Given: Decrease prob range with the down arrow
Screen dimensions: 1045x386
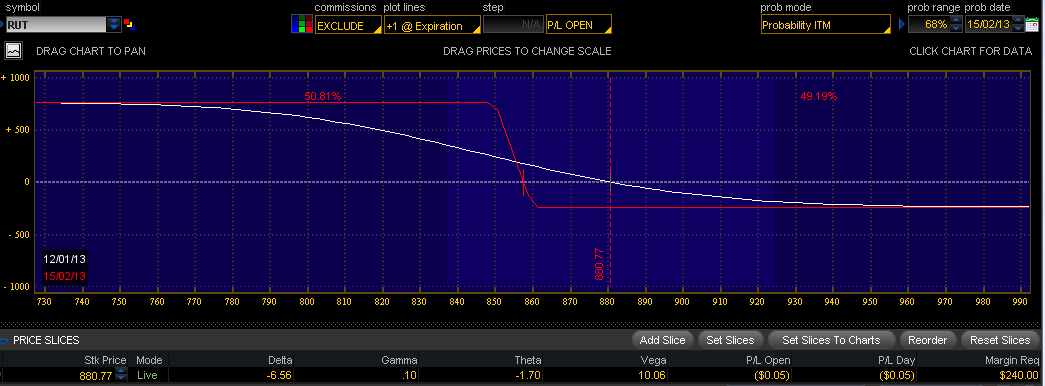Looking at the screenshot, I should point(956,29).
